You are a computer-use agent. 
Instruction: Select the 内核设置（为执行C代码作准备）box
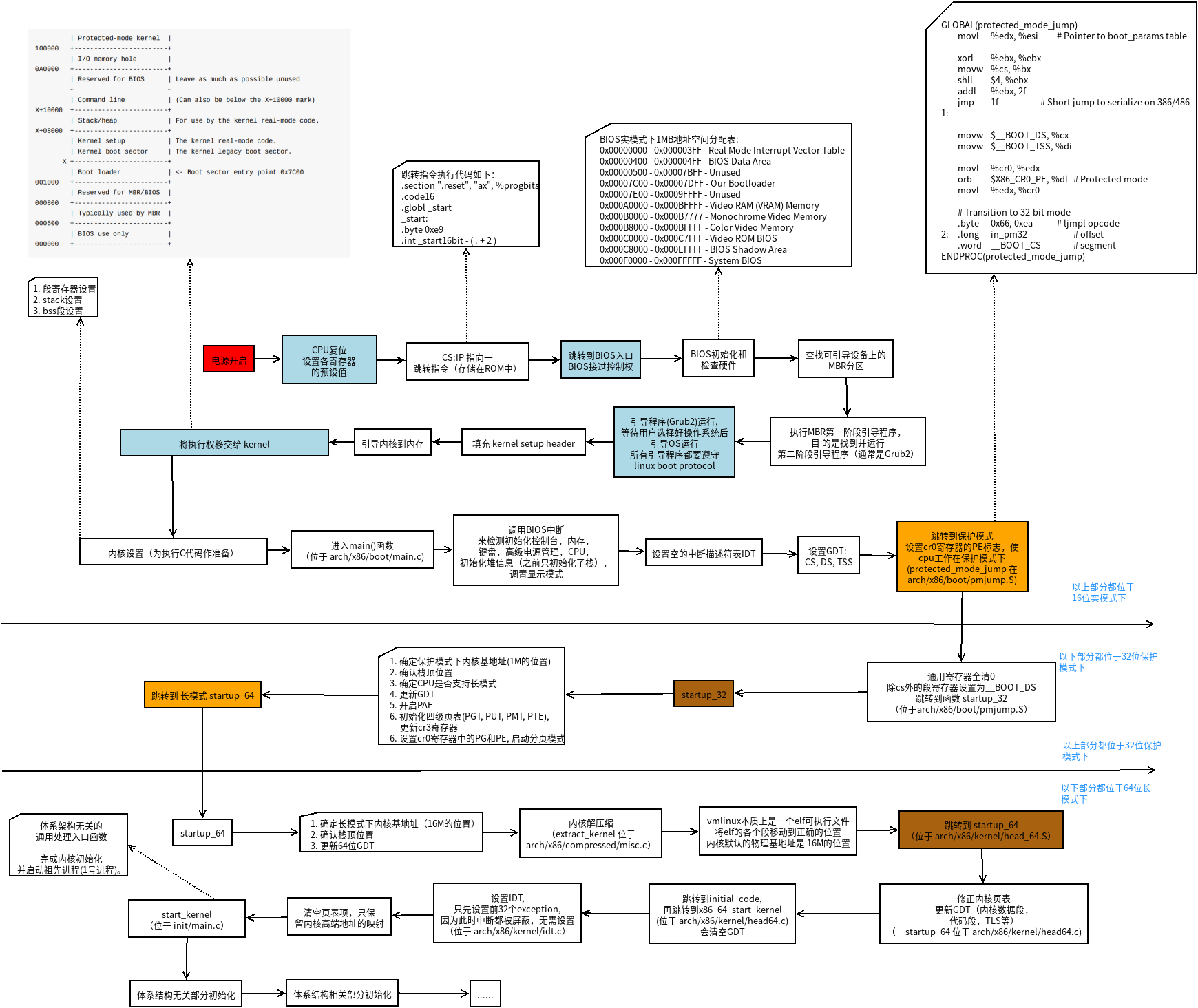pos(174,552)
